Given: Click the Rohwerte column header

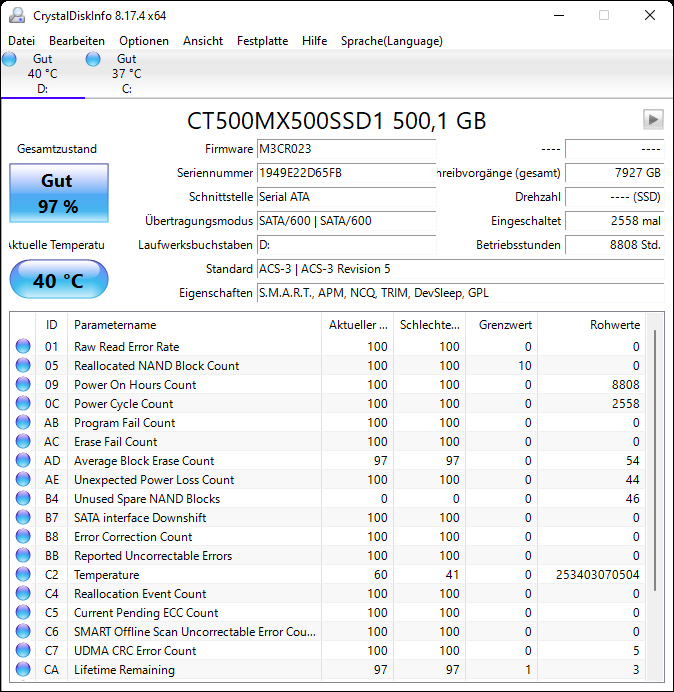Looking at the screenshot, I should click(x=591, y=325).
